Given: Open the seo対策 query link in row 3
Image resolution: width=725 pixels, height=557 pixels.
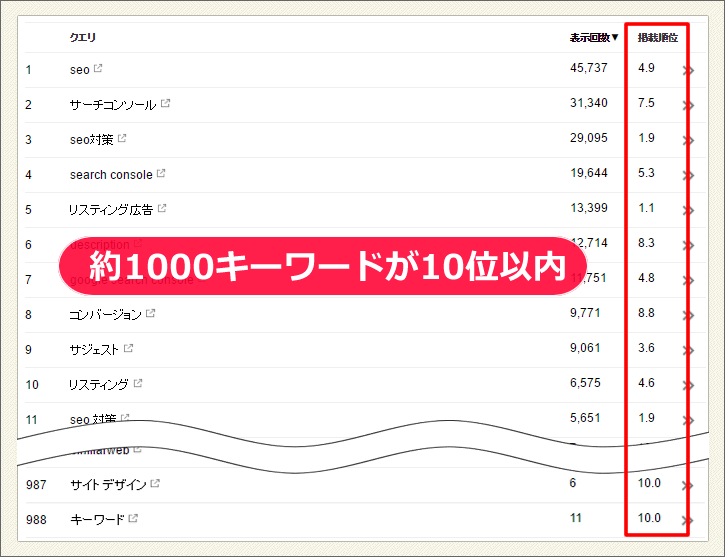Looking at the screenshot, I should tap(92, 140).
